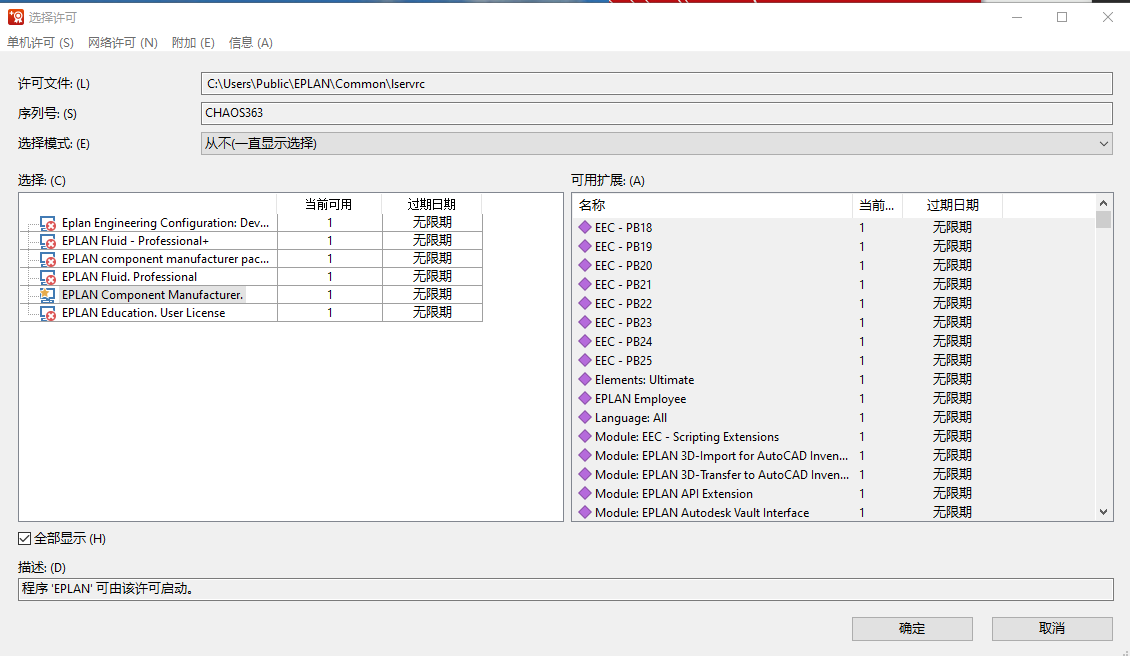Open the 网络许可 (N) menu

point(122,43)
